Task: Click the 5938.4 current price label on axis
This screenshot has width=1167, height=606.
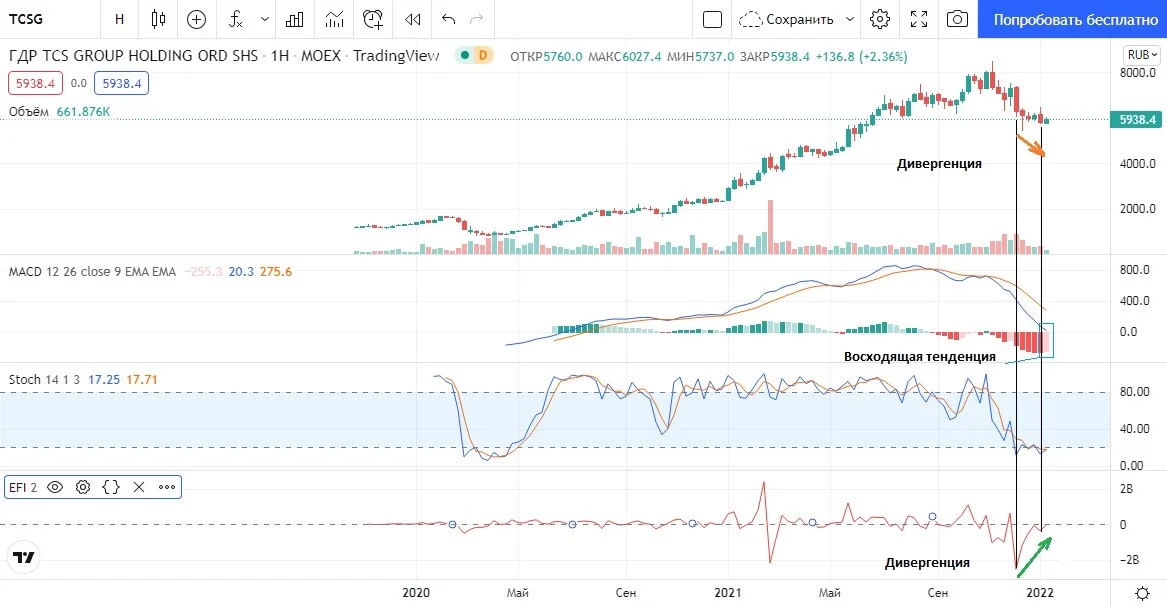Action: coord(1136,119)
